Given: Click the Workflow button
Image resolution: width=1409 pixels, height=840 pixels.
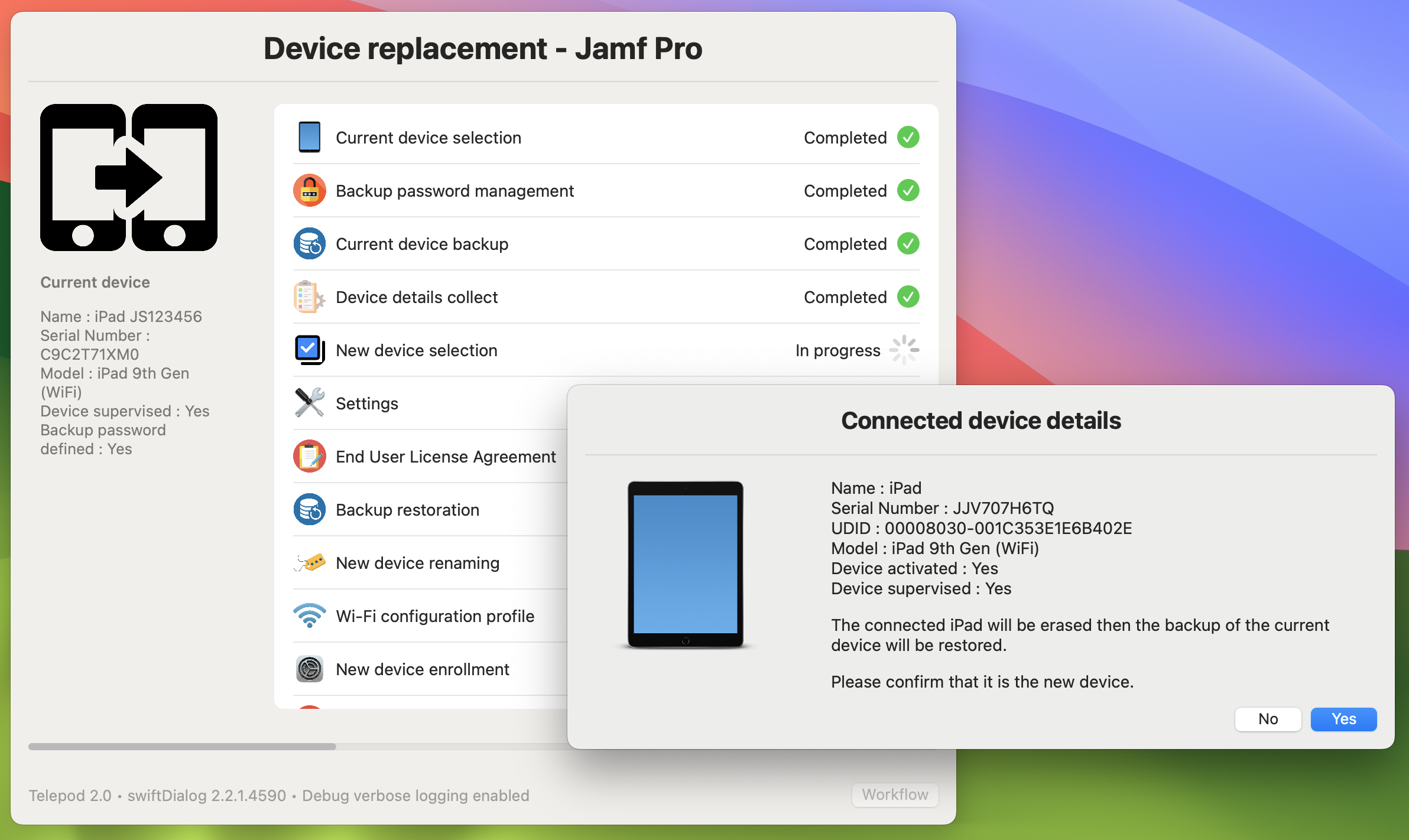Looking at the screenshot, I should [x=894, y=795].
